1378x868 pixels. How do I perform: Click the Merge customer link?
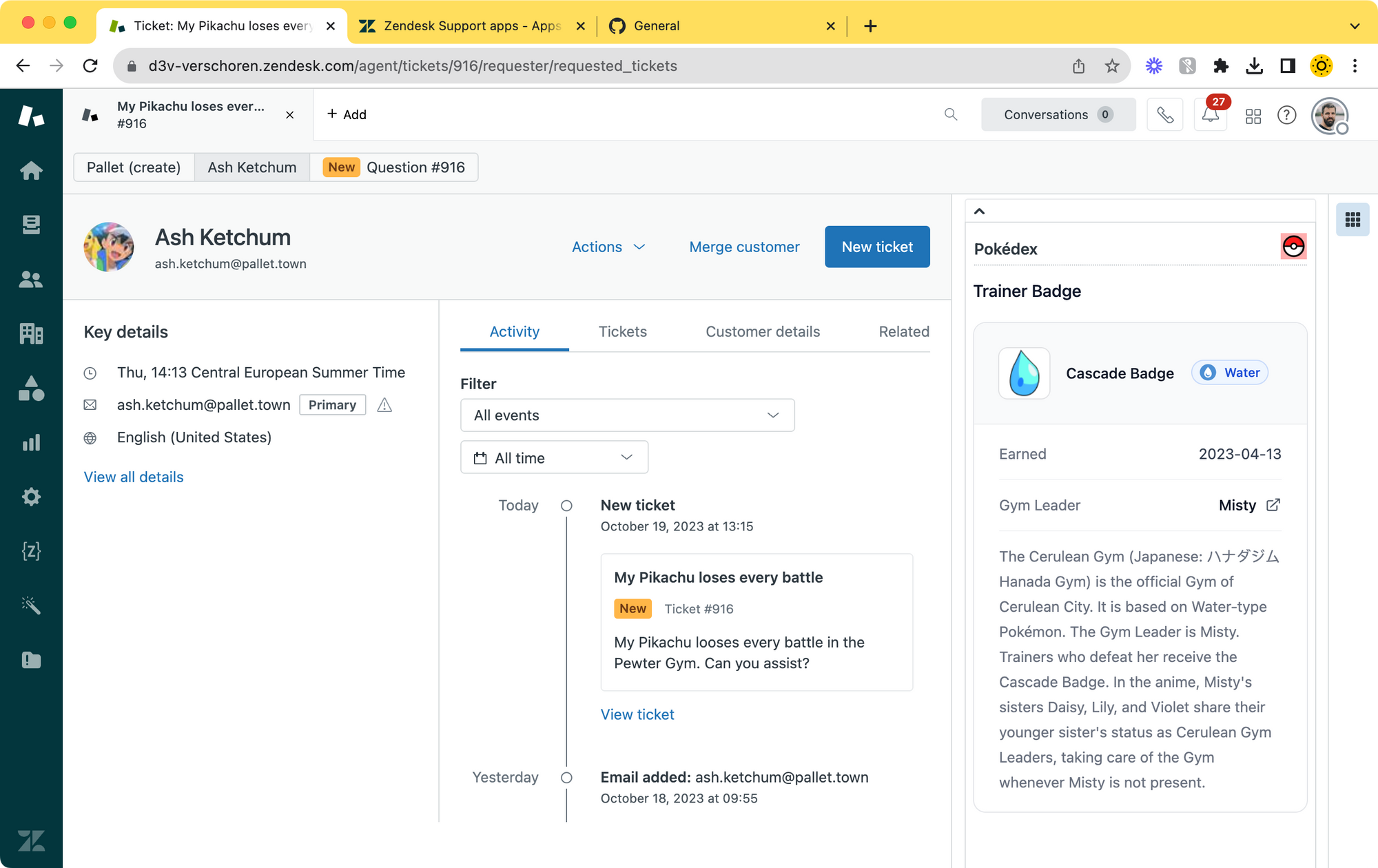(x=744, y=247)
